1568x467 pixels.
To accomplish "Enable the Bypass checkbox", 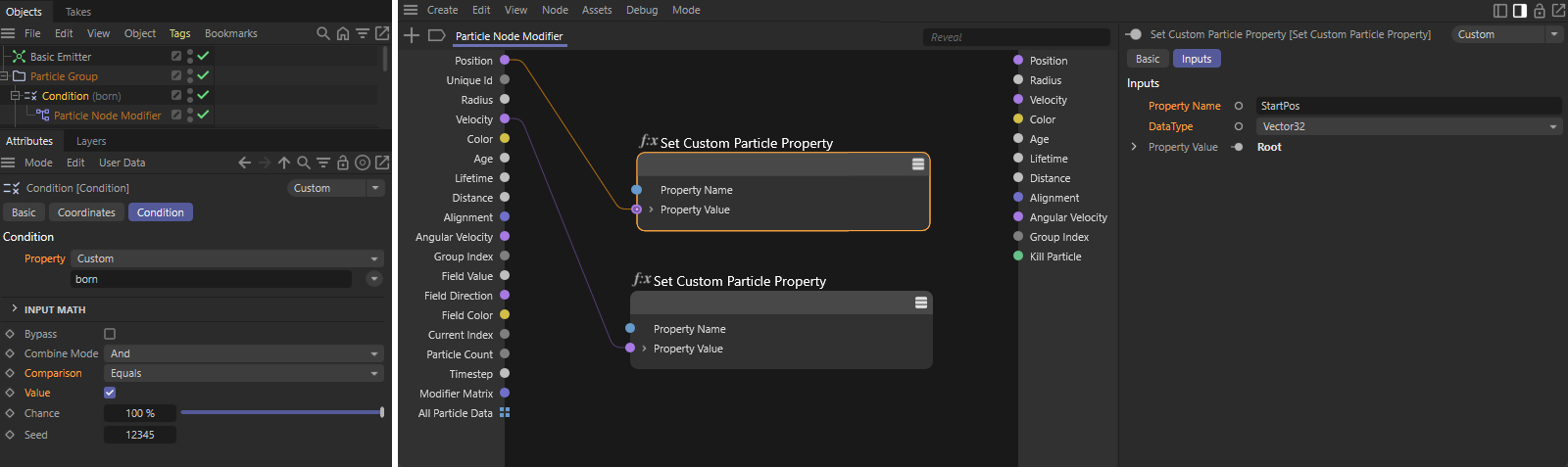I will point(110,334).
